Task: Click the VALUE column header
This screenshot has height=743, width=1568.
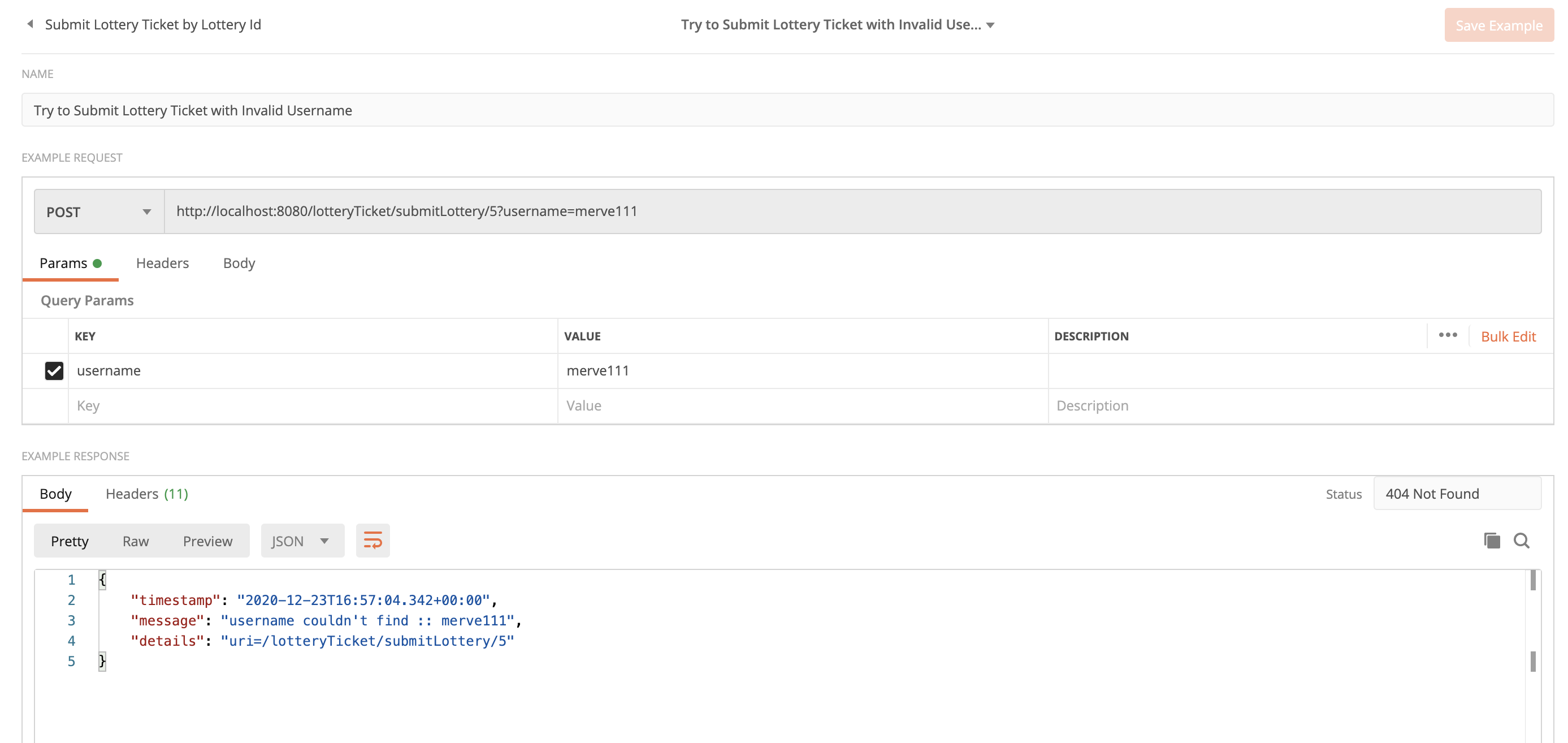Action: coord(582,336)
